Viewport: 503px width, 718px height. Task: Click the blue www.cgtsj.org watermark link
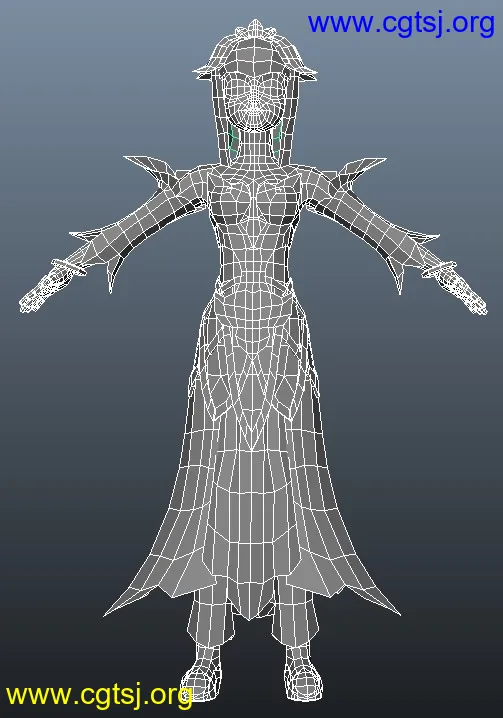[x=401, y=24]
